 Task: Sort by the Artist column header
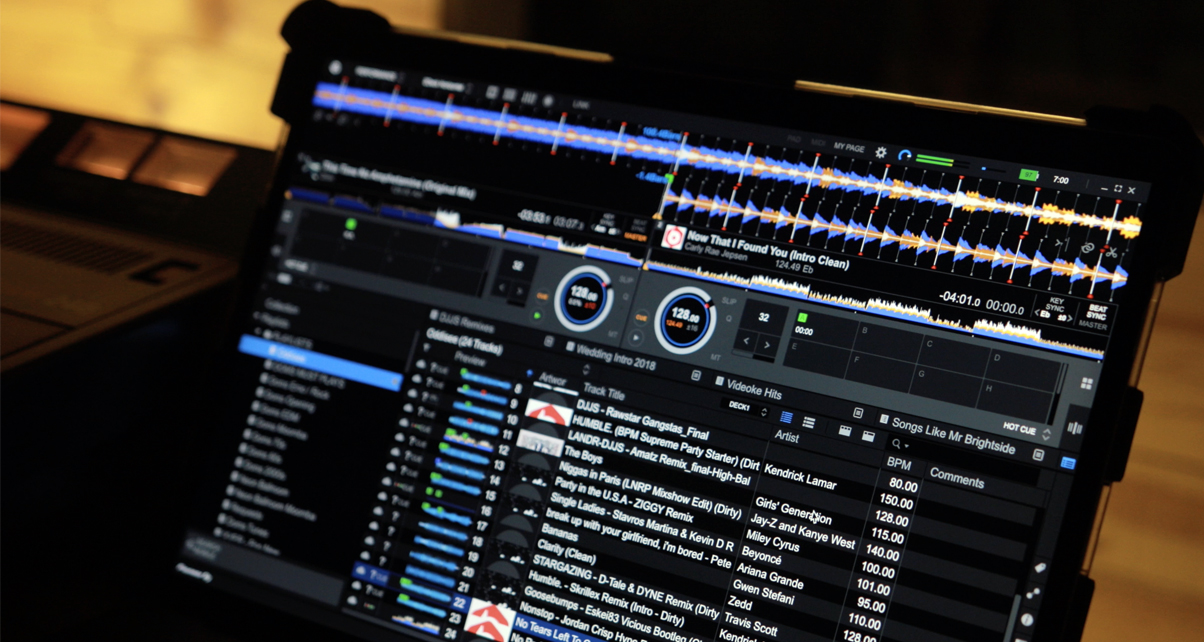pos(786,437)
